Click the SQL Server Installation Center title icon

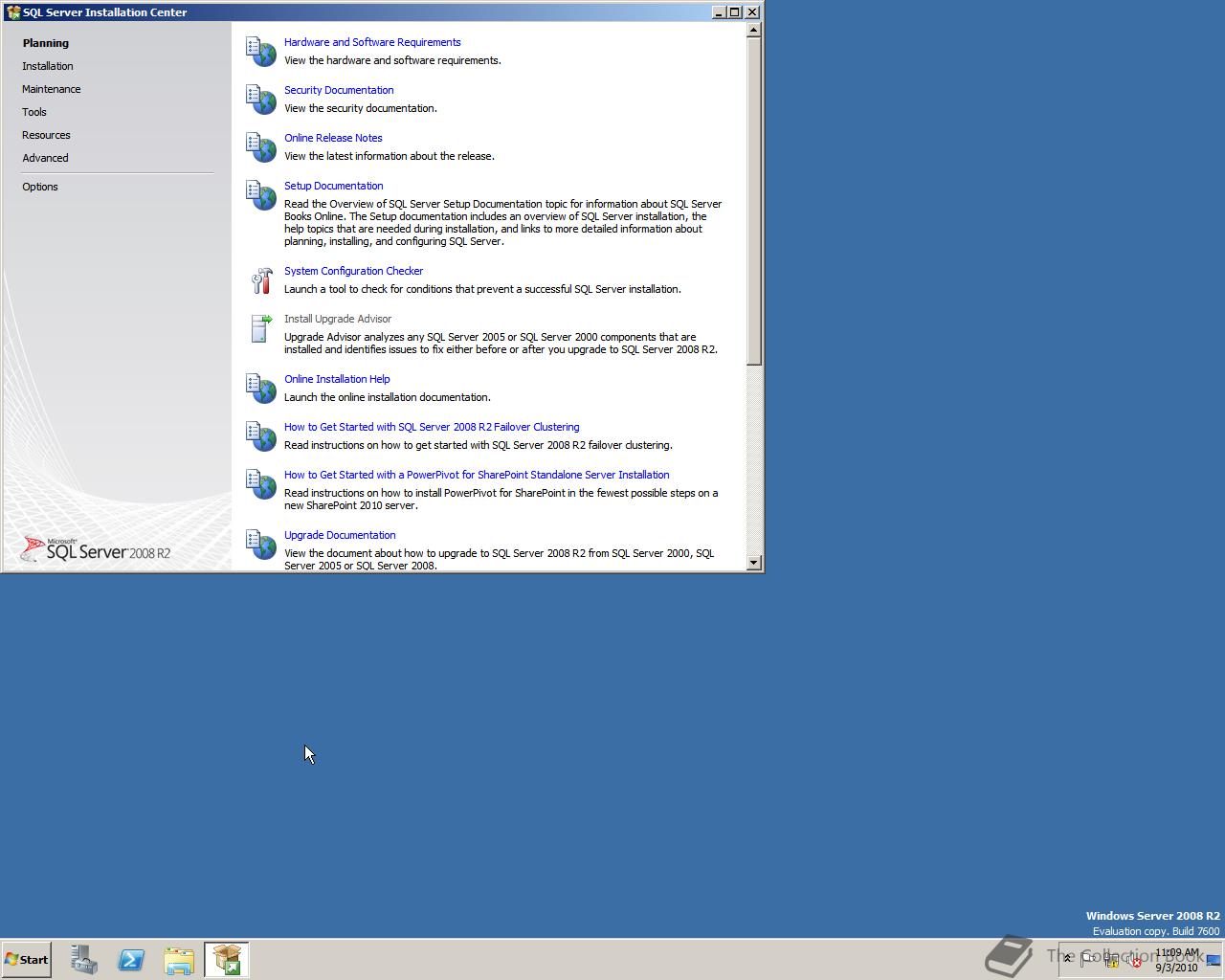point(13,12)
